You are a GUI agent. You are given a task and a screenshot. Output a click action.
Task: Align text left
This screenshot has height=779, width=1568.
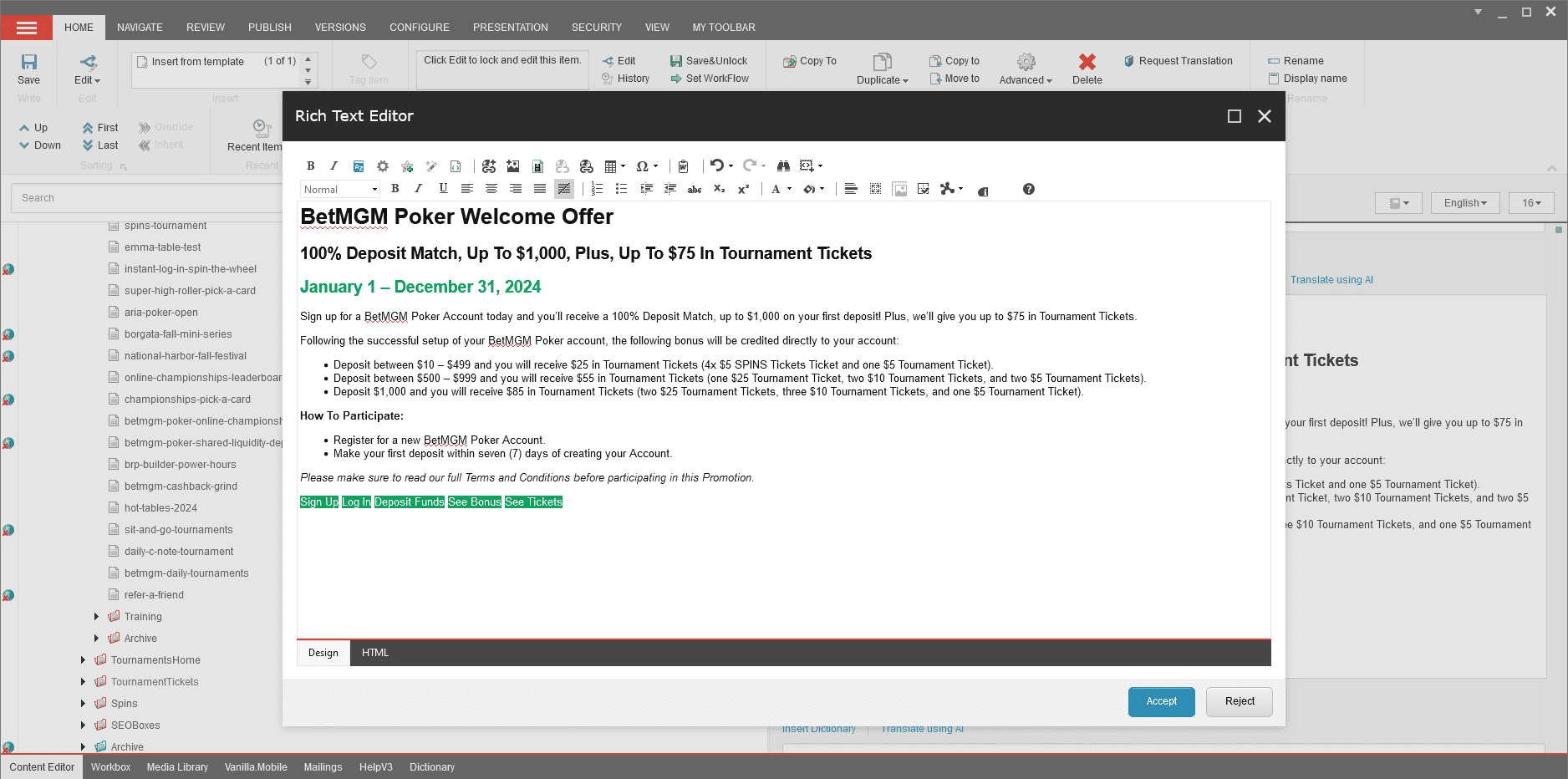click(467, 189)
